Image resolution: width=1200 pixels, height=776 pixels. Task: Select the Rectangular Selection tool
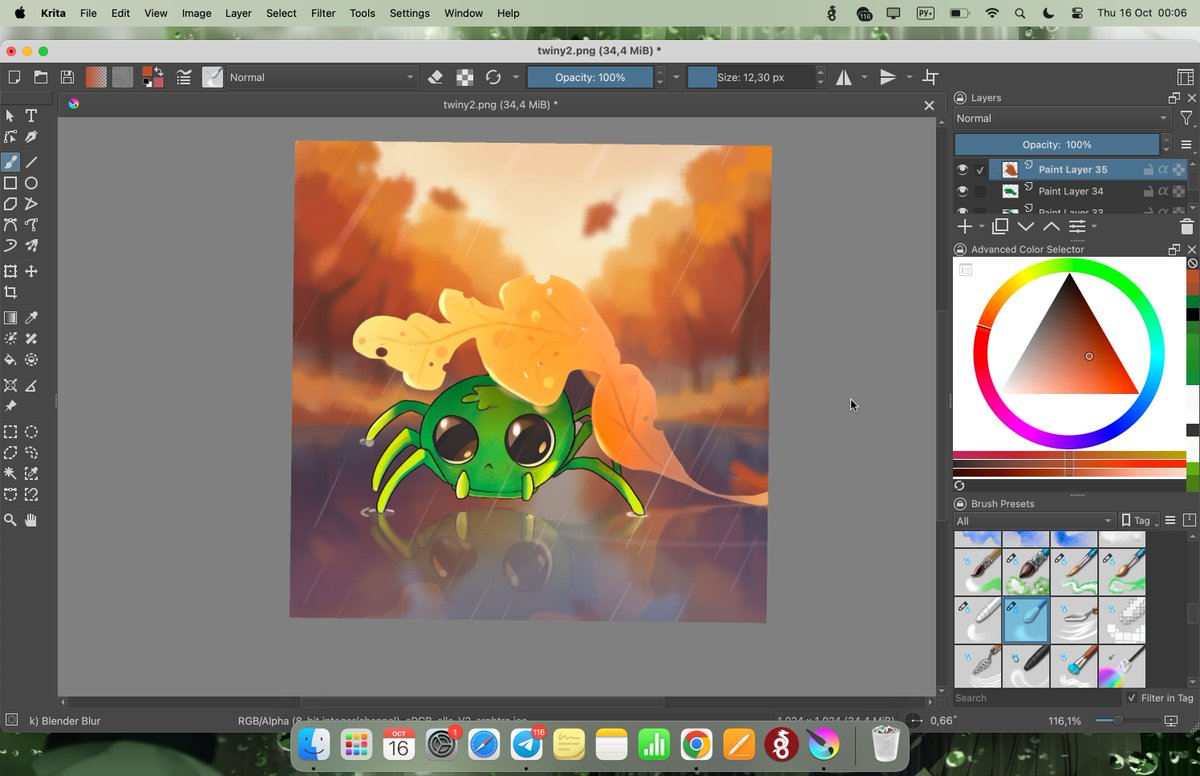click(10, 432)
